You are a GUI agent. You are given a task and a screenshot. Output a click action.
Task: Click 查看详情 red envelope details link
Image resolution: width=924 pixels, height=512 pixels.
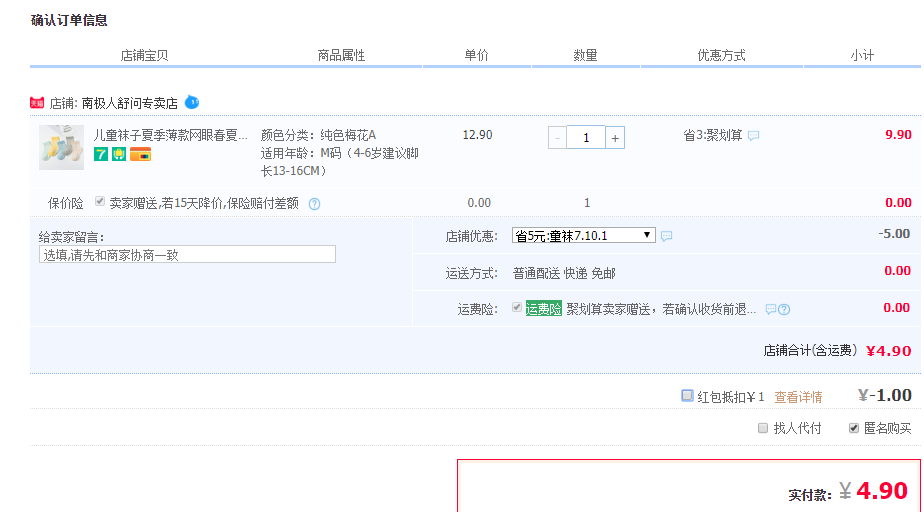798,397
